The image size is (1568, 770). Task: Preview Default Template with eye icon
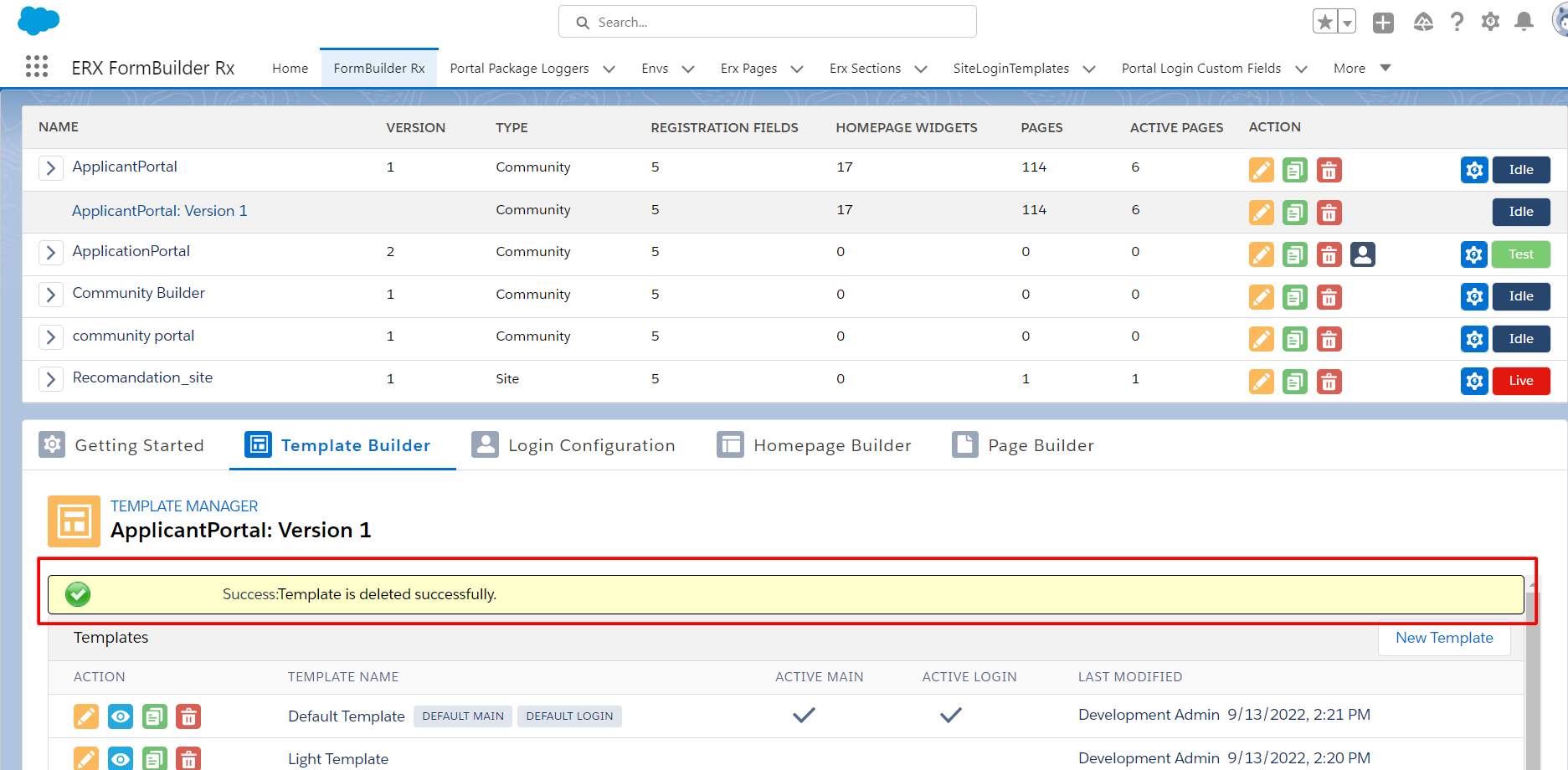click(x=121, y=716)
